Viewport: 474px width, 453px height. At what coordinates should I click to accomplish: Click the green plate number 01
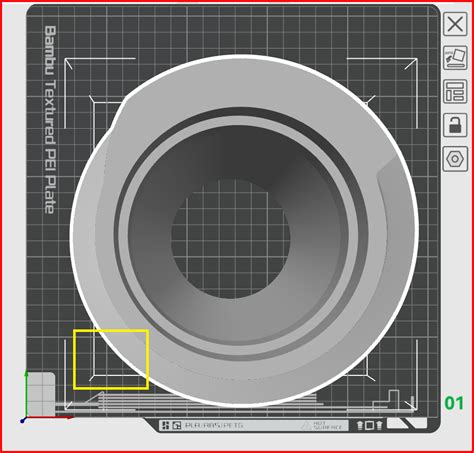[x=454, y=403]
